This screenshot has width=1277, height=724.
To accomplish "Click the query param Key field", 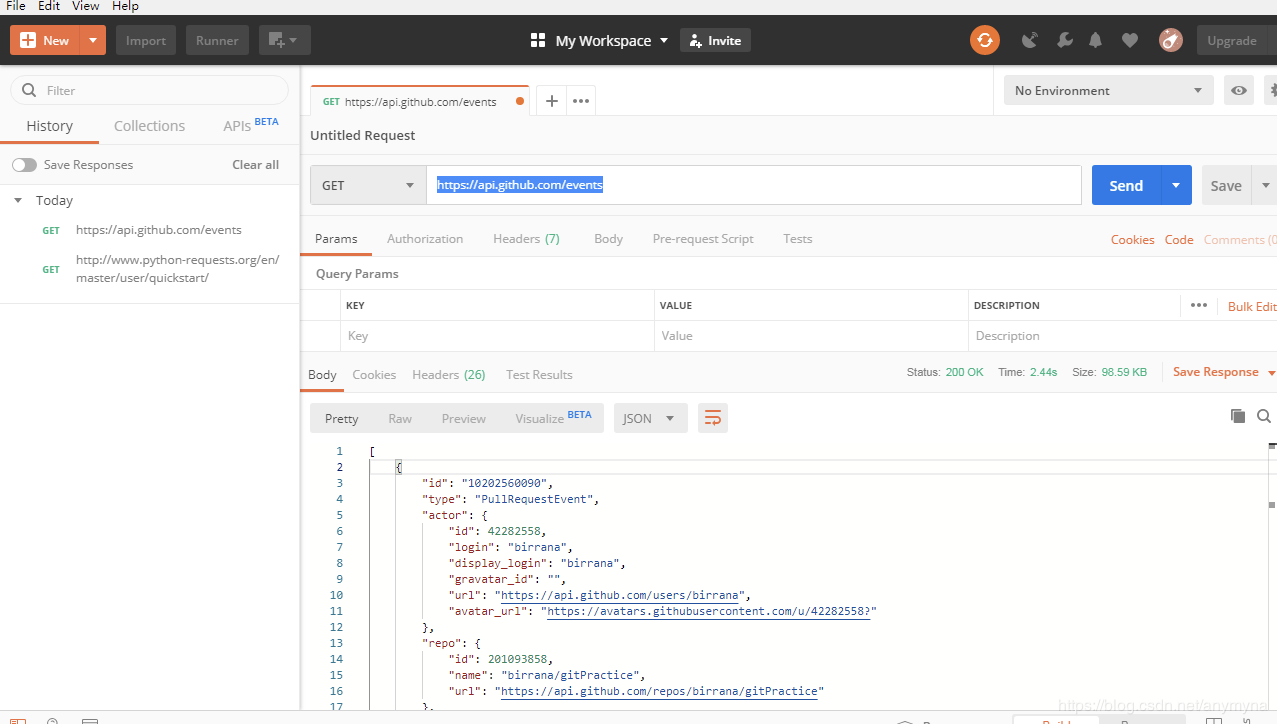I will click(x=497, y=336).
